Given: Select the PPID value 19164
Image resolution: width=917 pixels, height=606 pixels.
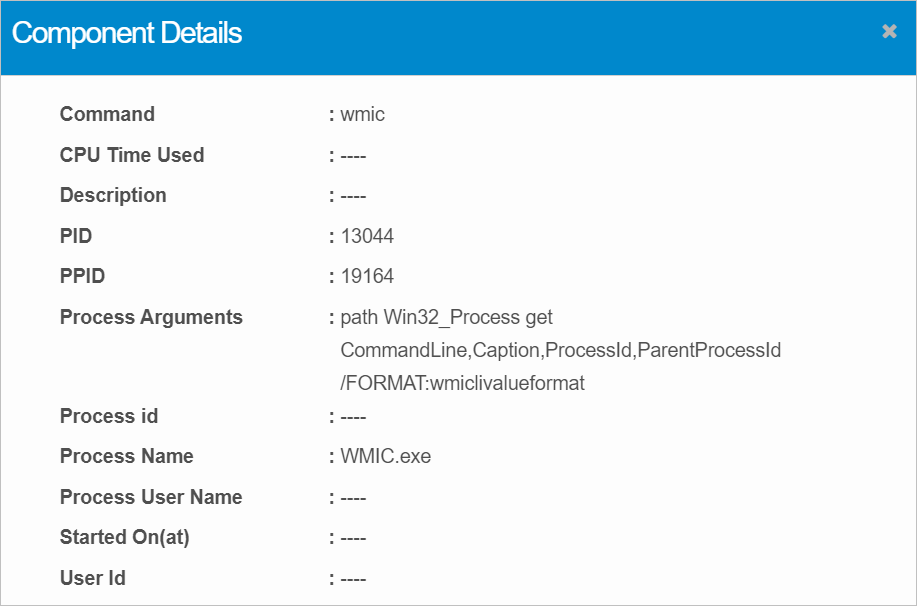Looking at the screenshot, I should (367, 276).
